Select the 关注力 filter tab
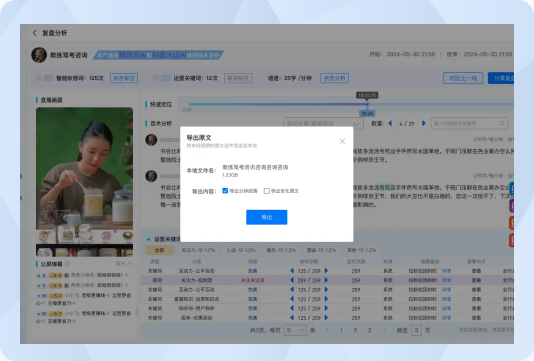This screenshot has width=534, height=361. [x=198, y=250]
